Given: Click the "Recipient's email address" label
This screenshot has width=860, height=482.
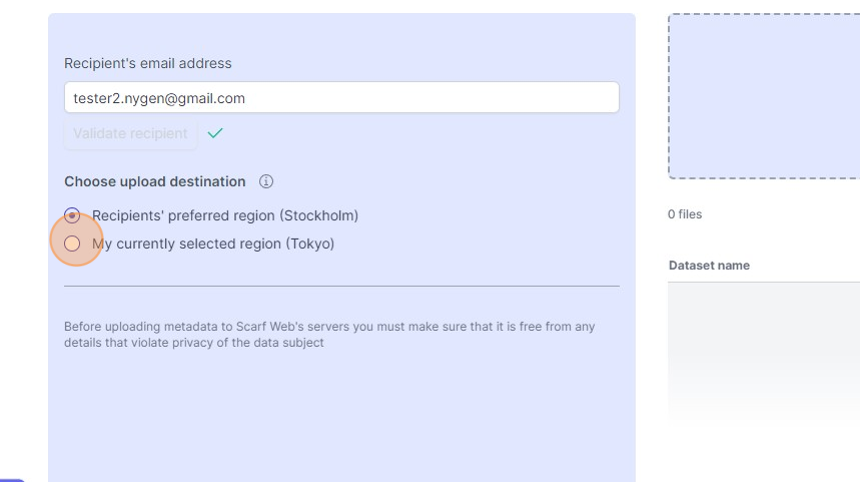Looking at the screenshot, I should pyautogui.click(x=148, y=64).
